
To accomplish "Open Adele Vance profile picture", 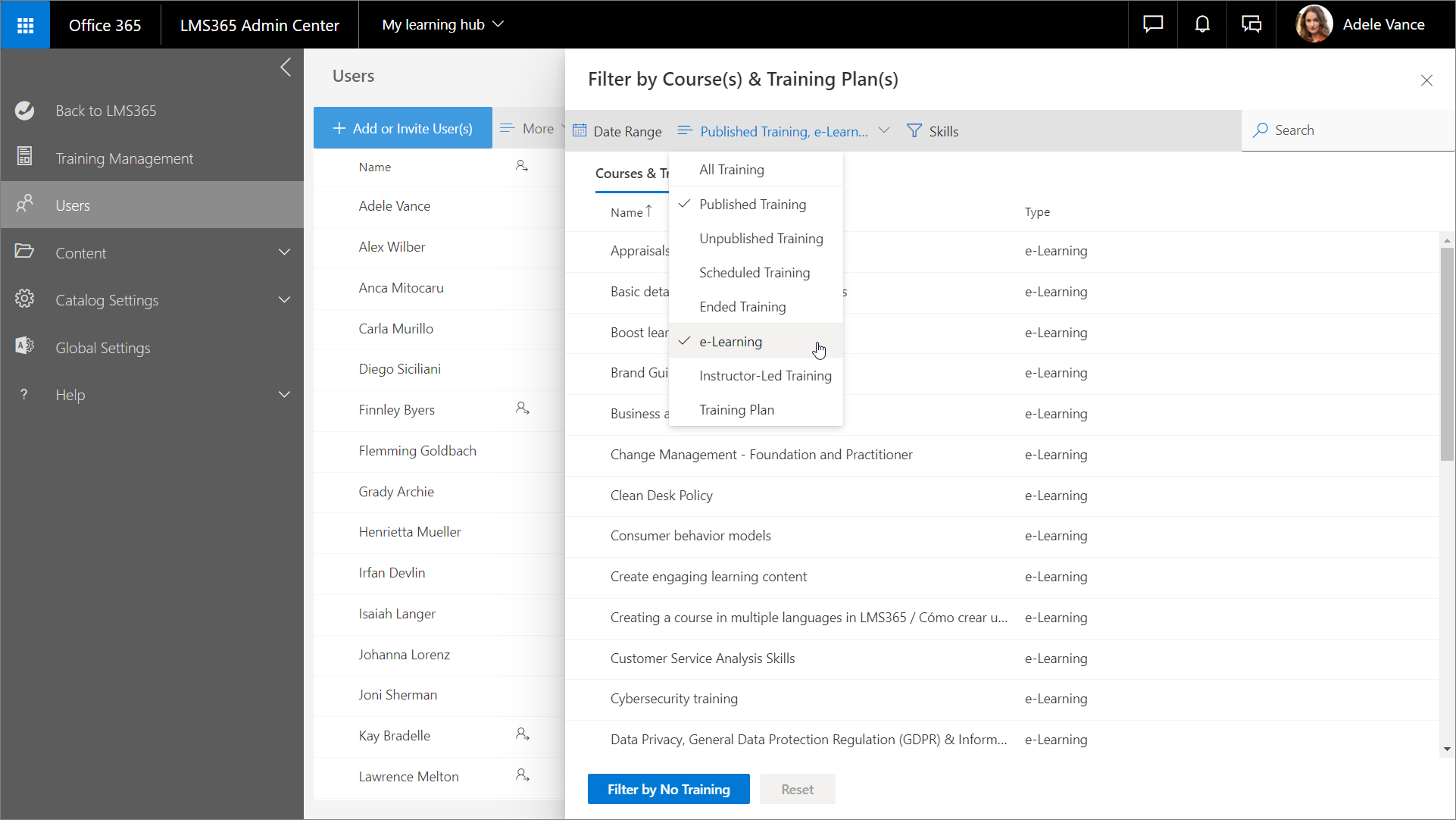I will (x=1314, y=24).
